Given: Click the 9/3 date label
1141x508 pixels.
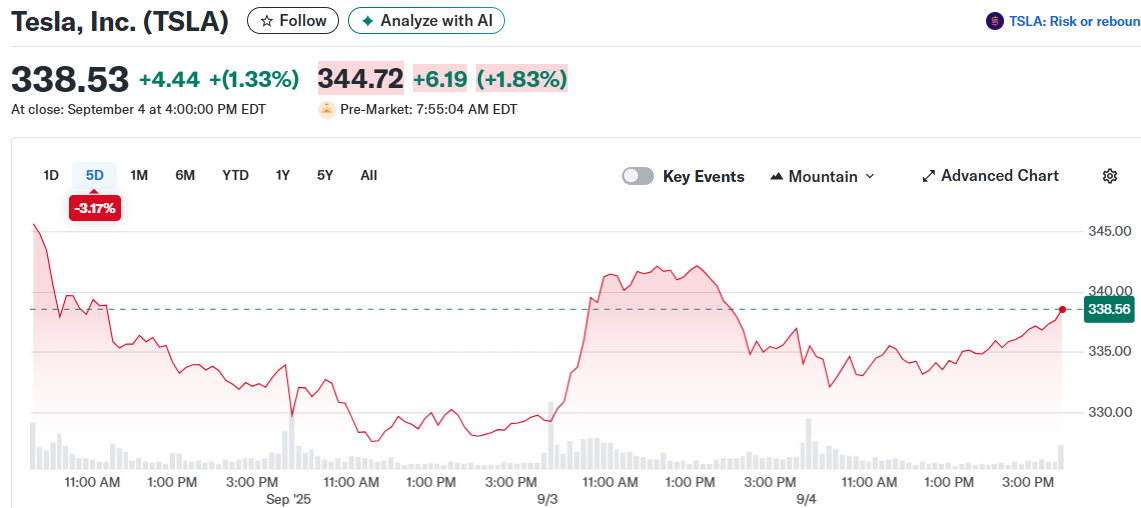Looking at the screenshot, I should (x=547, y=501).
